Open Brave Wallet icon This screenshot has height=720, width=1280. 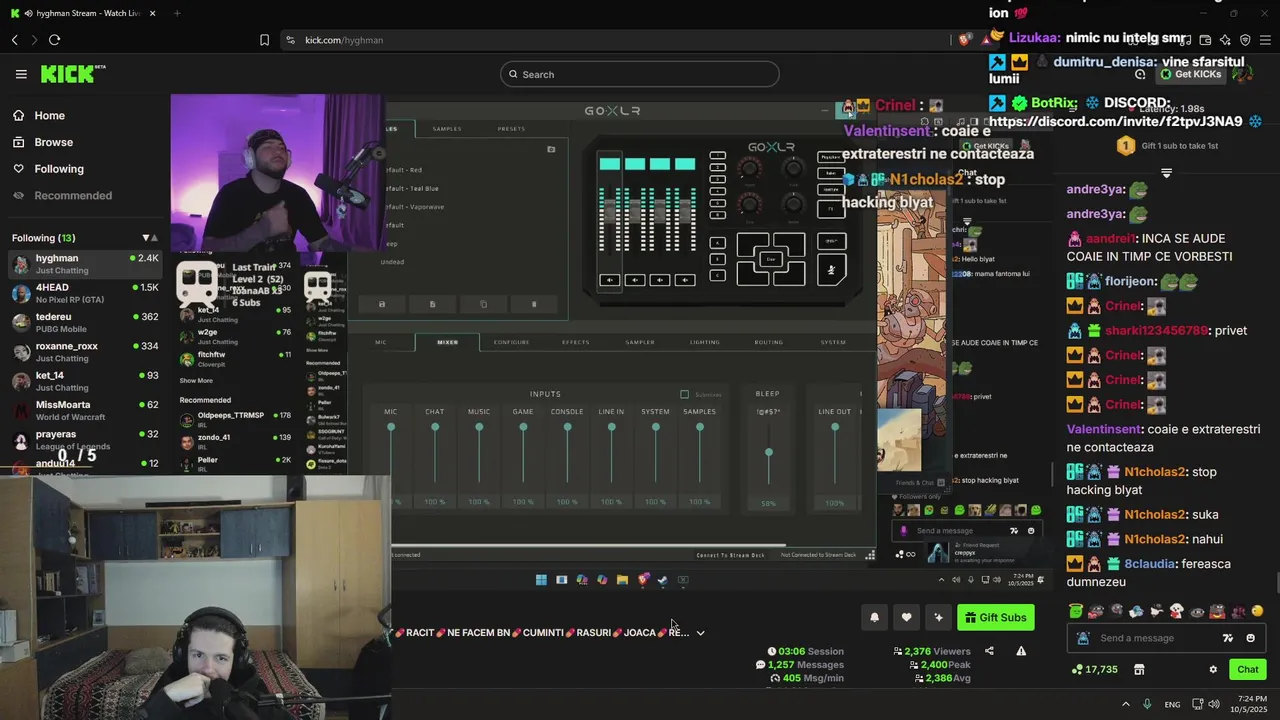(x=1205, y=40)
